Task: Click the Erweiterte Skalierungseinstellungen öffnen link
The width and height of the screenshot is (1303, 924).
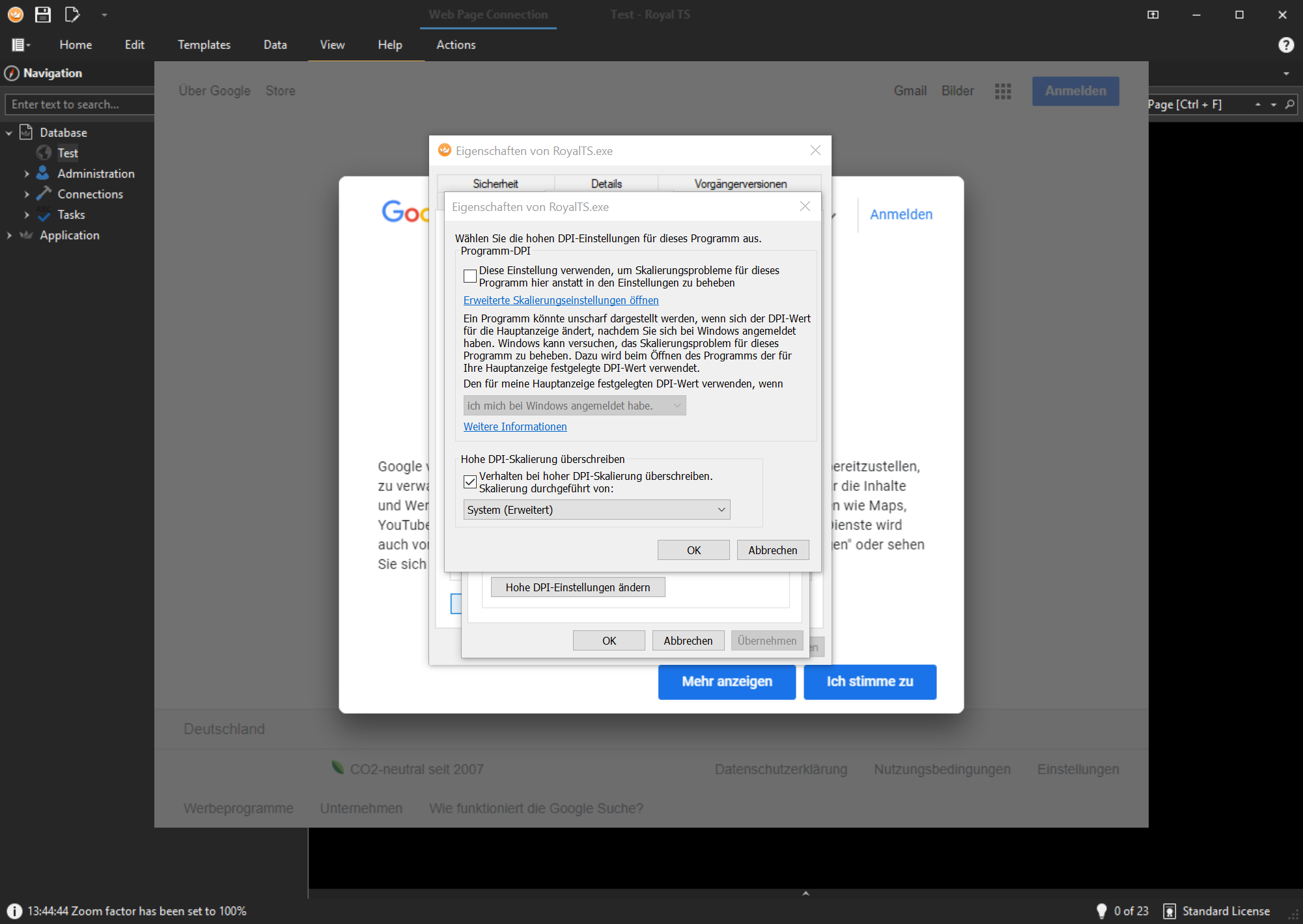Action: tap(561, 300)
